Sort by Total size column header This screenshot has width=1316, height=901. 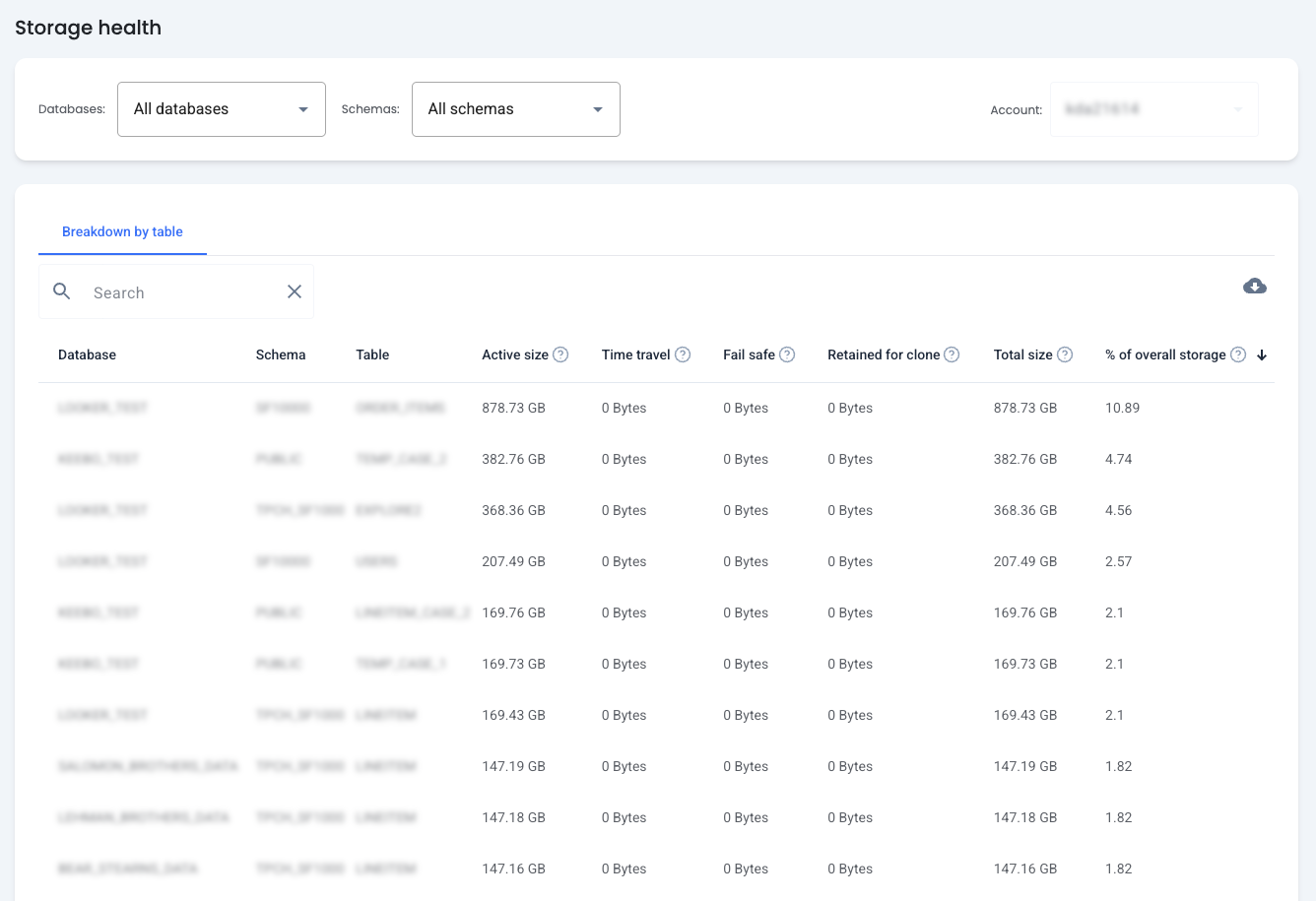click(x=1023, y=354)
